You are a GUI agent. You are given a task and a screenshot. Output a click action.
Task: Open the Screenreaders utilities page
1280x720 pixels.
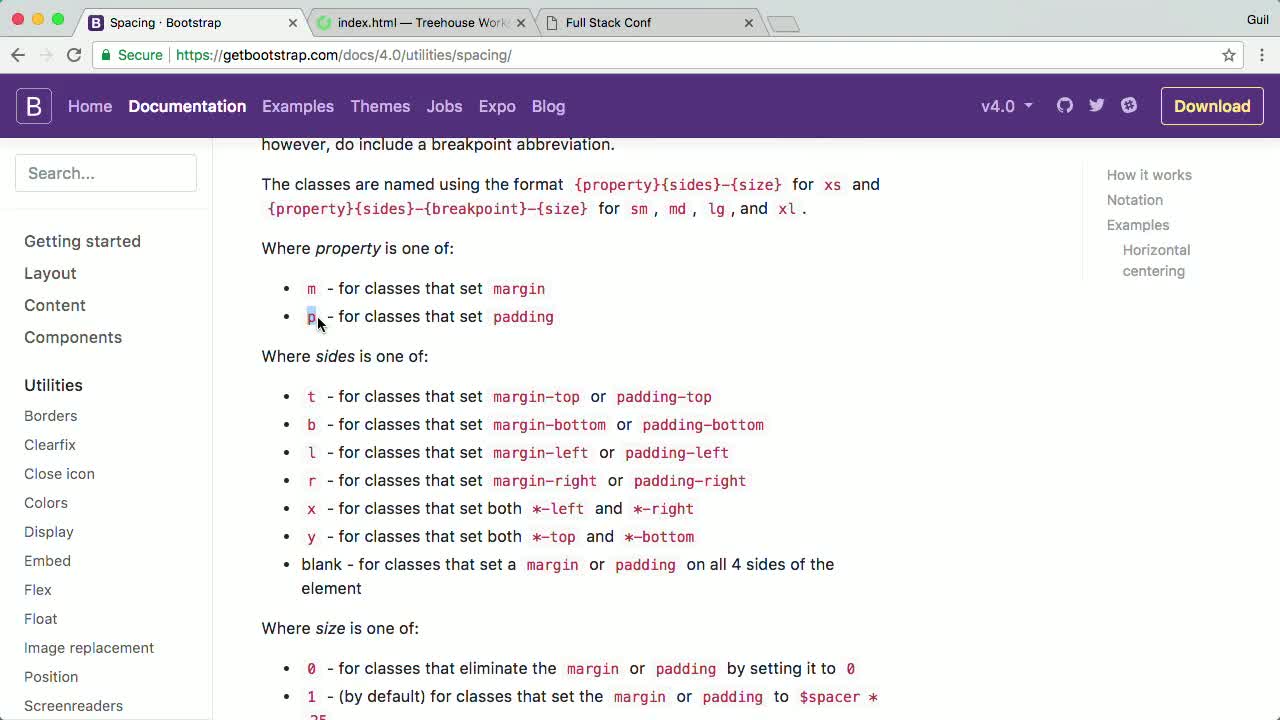[x=73, y=706]
